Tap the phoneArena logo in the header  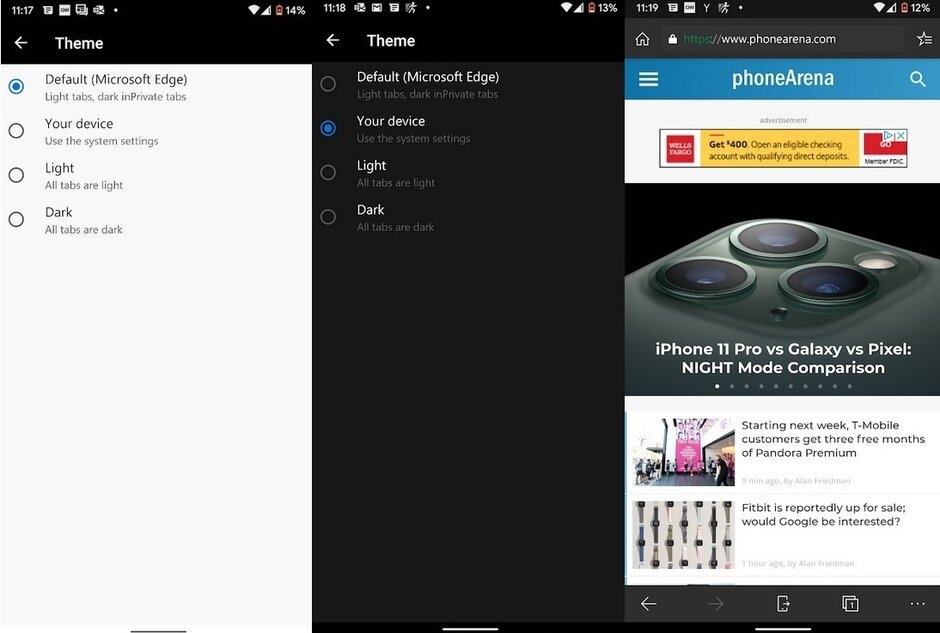[x=782, y=79]
